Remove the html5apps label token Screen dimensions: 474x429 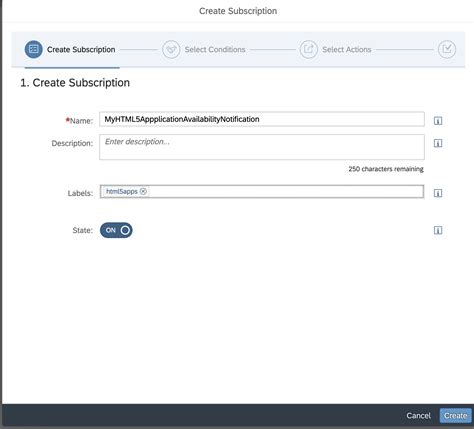[143, 191]
